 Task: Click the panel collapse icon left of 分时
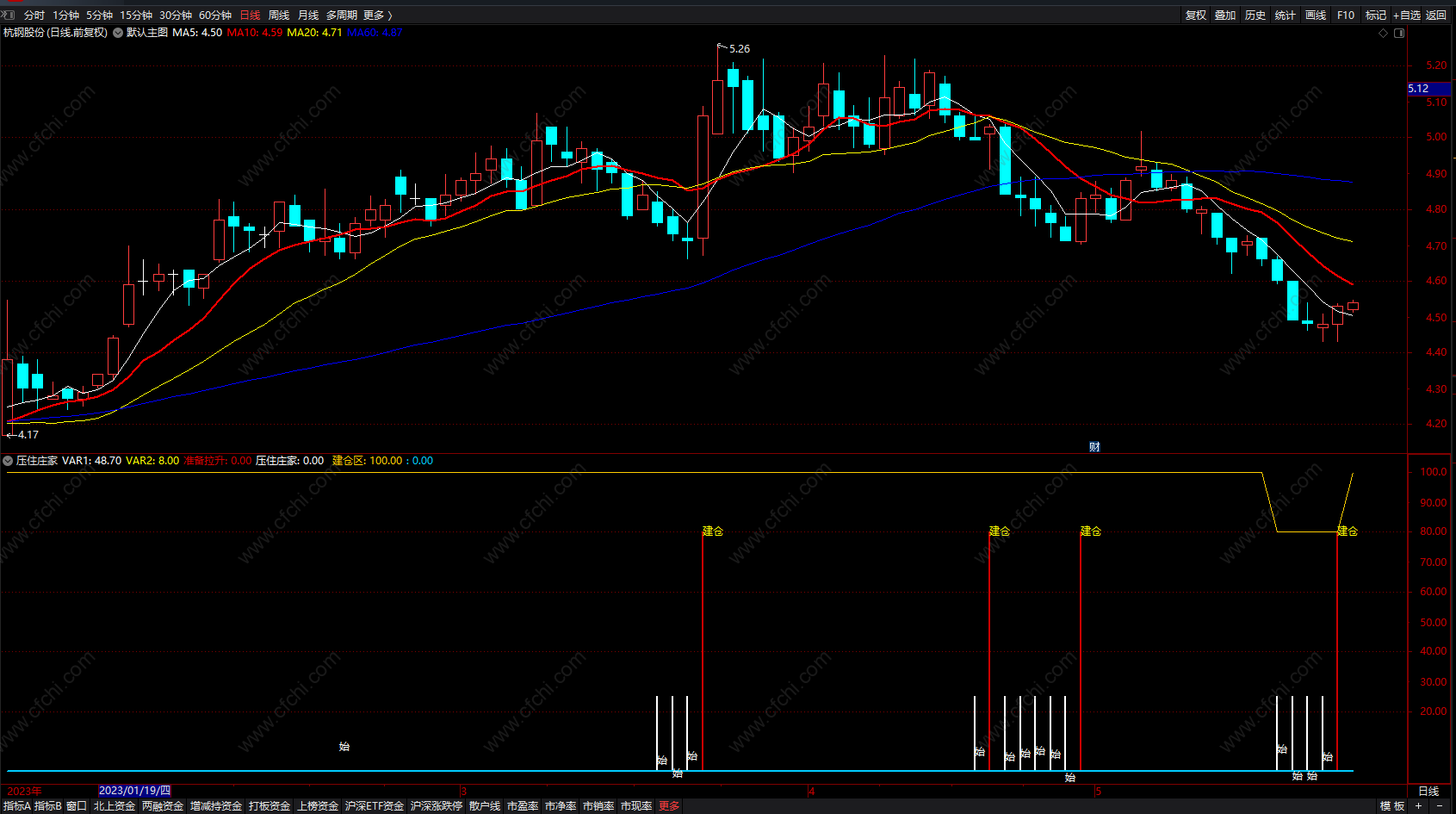coord(9,15)
